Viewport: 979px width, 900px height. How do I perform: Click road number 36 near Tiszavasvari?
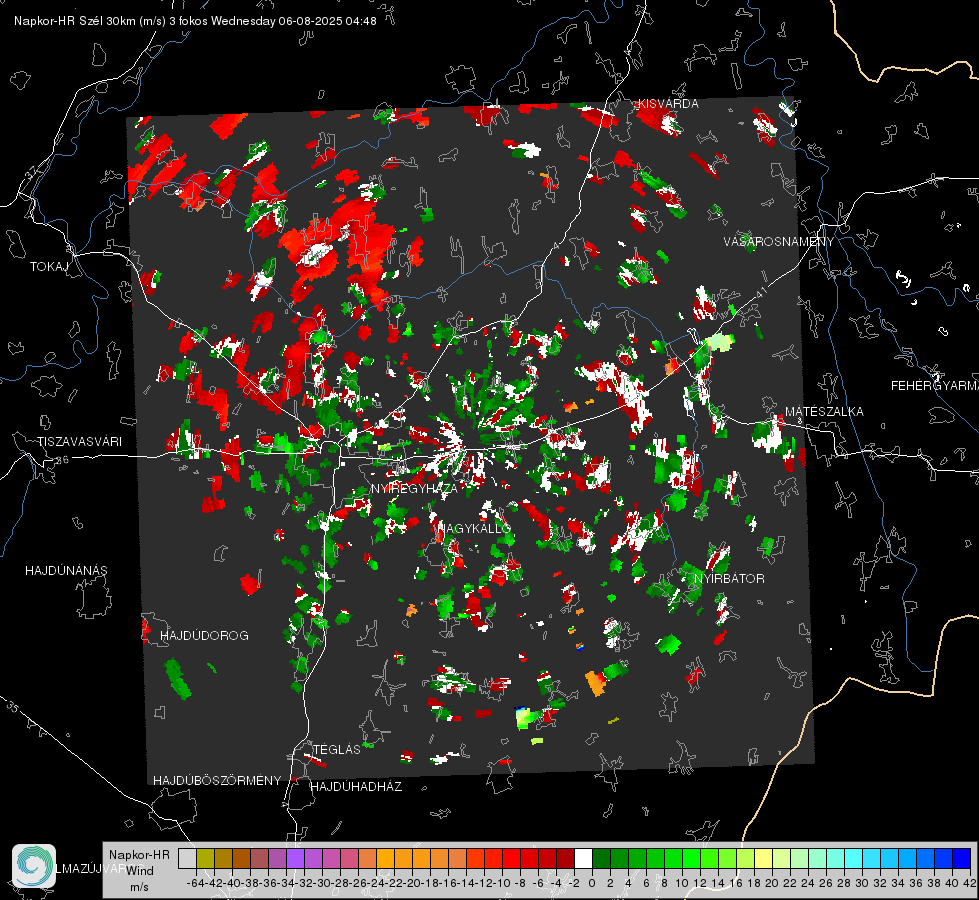[x=62, y=460]
